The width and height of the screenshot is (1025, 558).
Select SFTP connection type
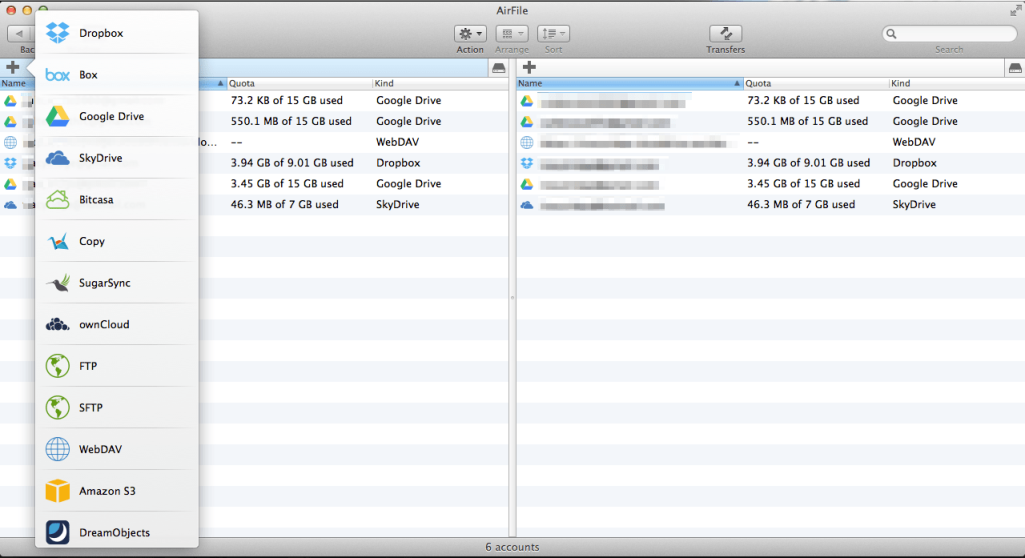point(116,408)
